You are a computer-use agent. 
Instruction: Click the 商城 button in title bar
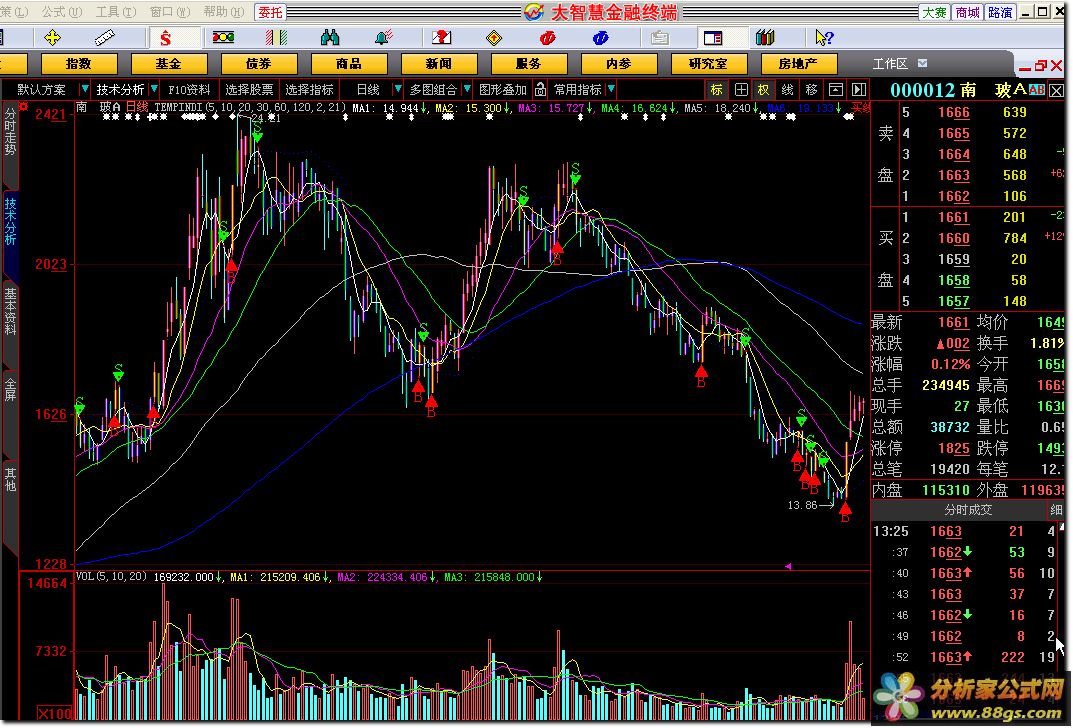[967, 12]
